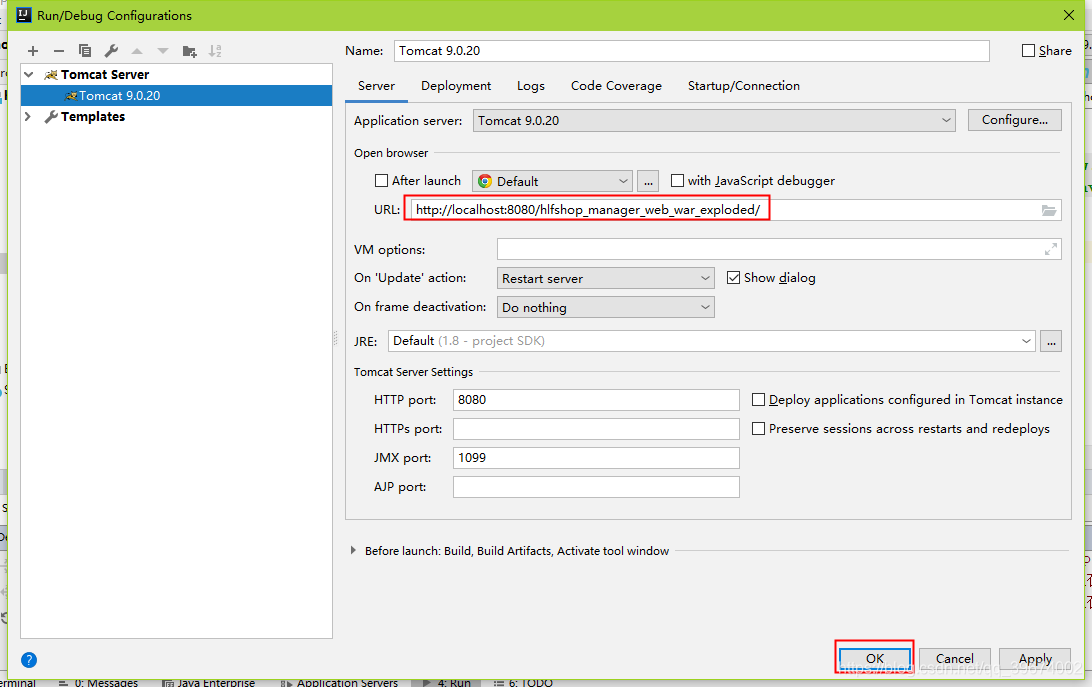Open the Default browser dropdown
The image size is (1092, 687).
point(552,181)
